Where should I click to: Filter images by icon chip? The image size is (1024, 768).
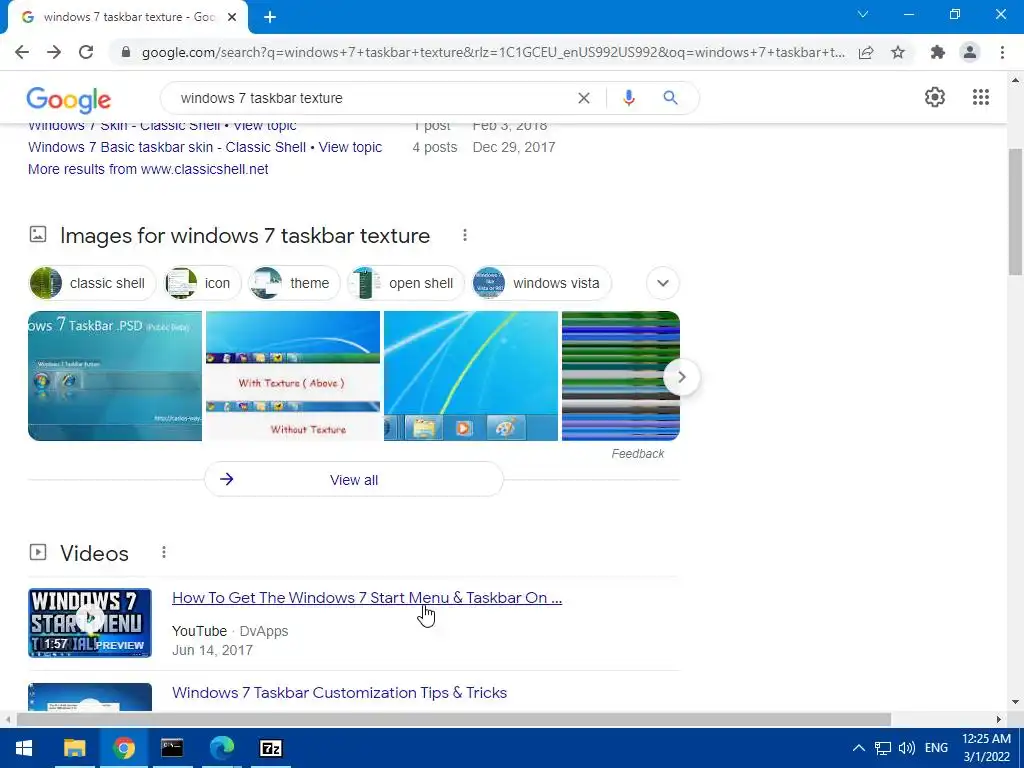202,283
